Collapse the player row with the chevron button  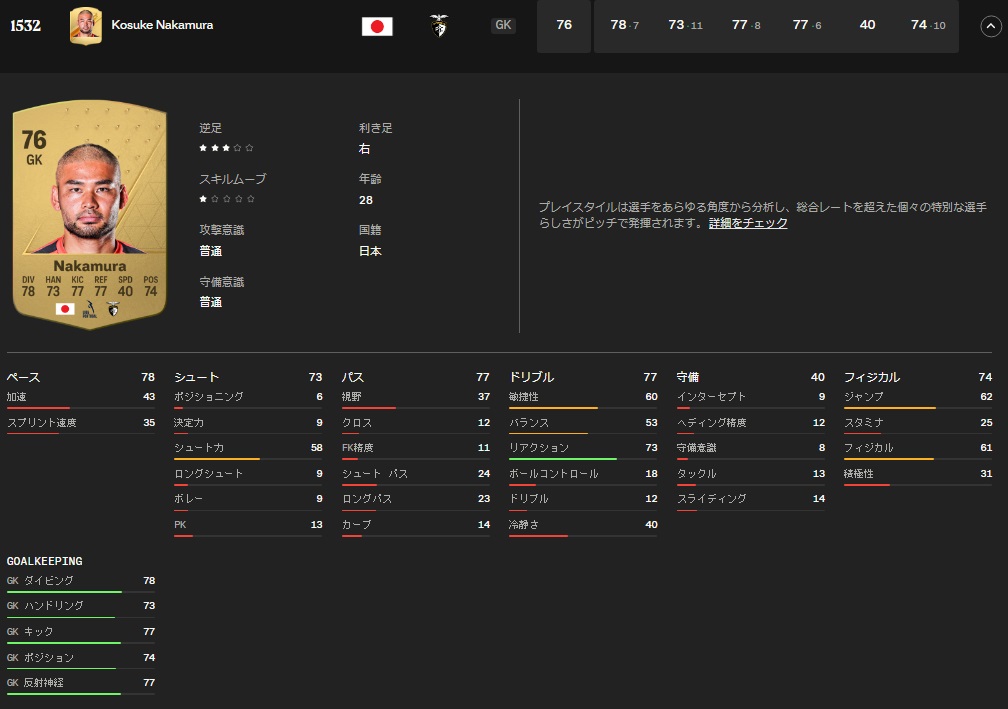point(990,26)
